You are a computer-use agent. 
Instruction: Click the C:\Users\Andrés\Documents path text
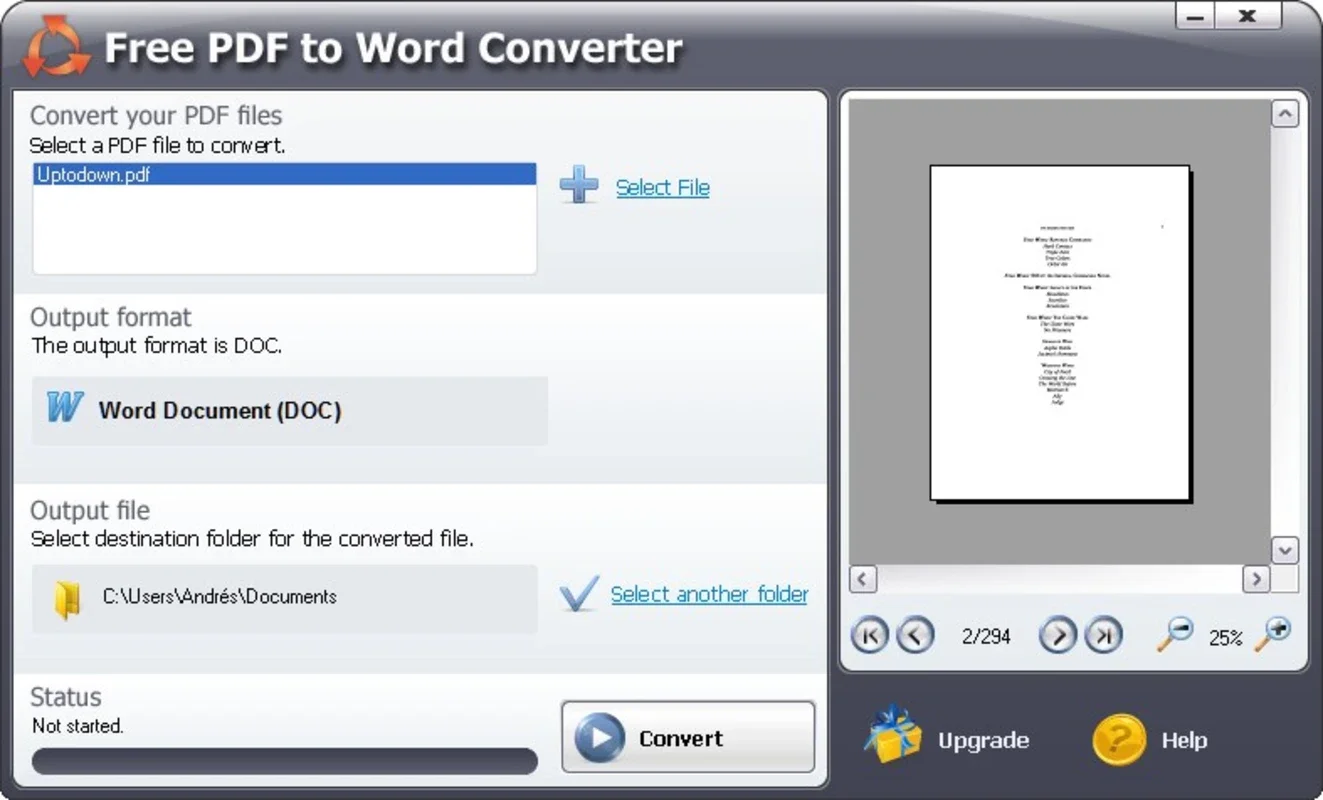click(x=220, y=597)
